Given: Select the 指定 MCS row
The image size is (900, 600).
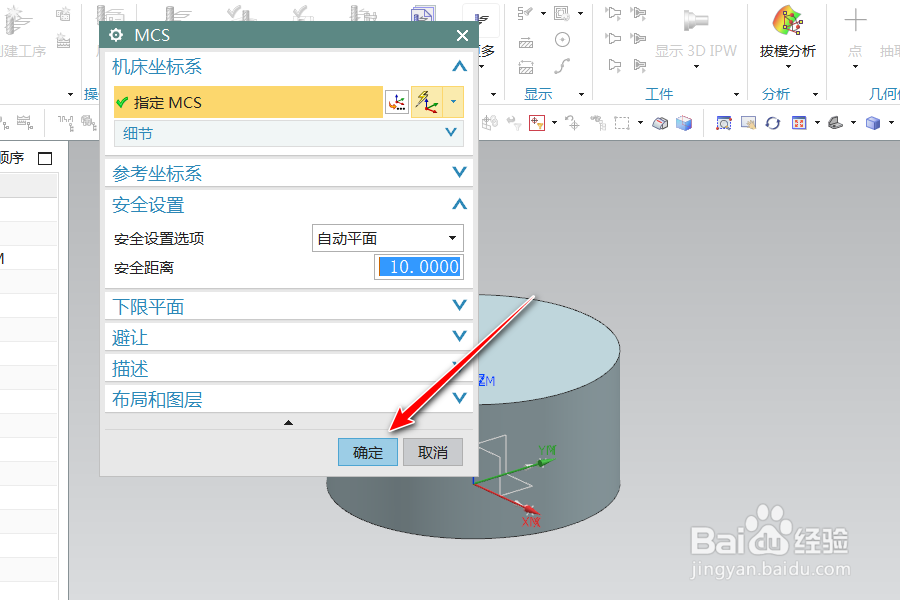Looking at the screenshot, I should tap(249, 102).
